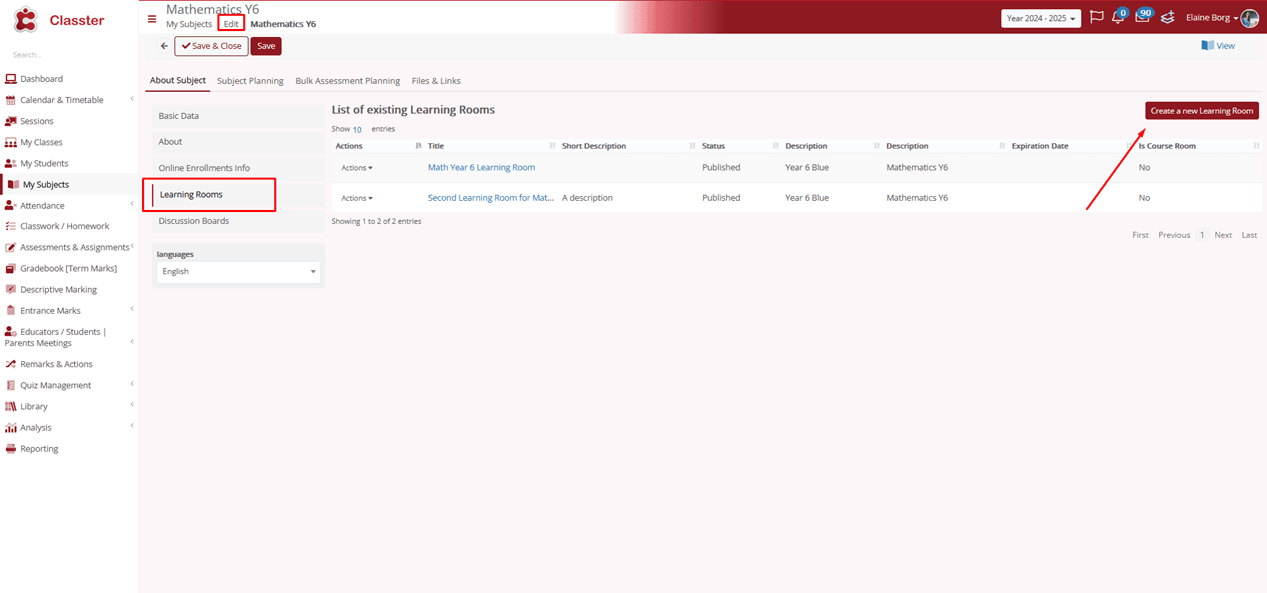Click Save & Close button

click(x=211, y=46)
